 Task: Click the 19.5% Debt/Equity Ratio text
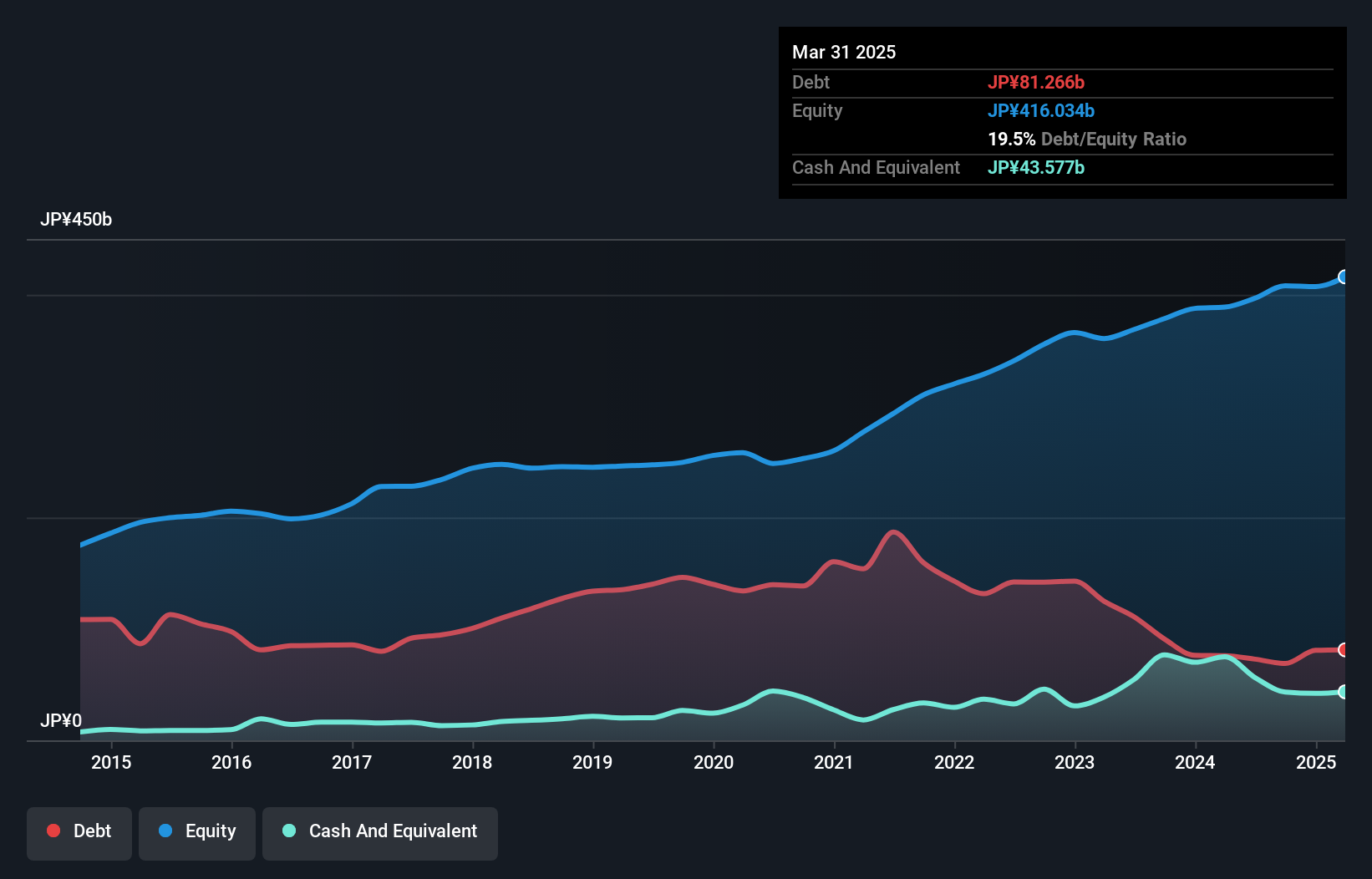1086,139
